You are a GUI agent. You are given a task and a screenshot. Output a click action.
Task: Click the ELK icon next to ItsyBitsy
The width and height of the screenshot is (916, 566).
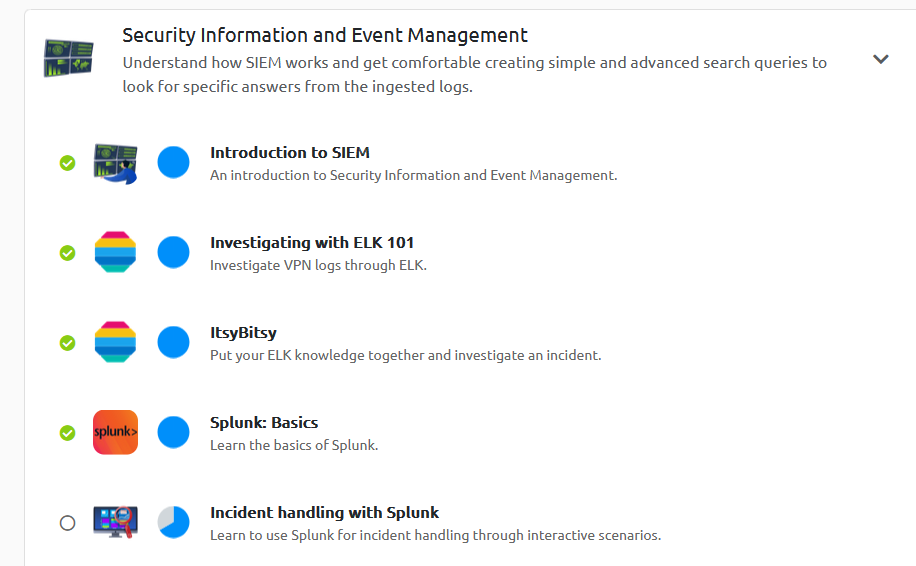tap(116, 342)
